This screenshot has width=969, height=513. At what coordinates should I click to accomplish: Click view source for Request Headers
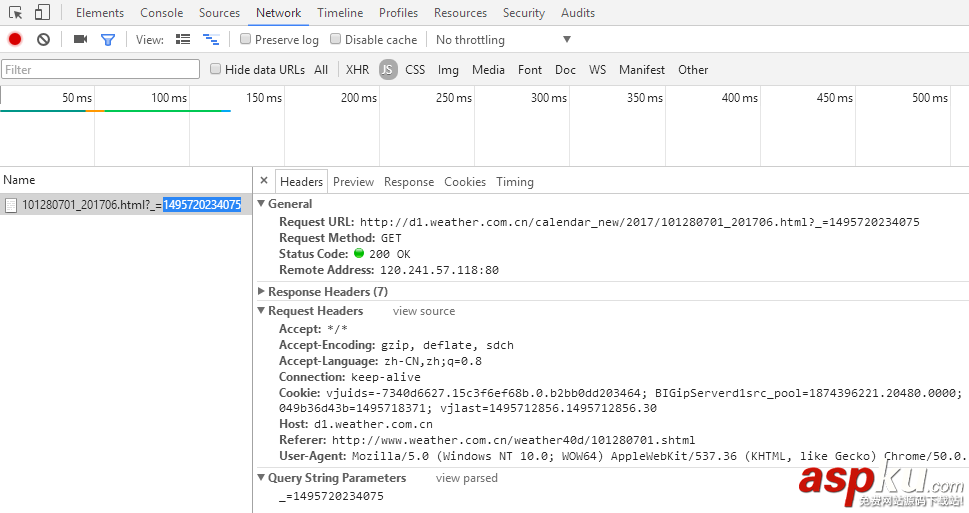(424, 311)
